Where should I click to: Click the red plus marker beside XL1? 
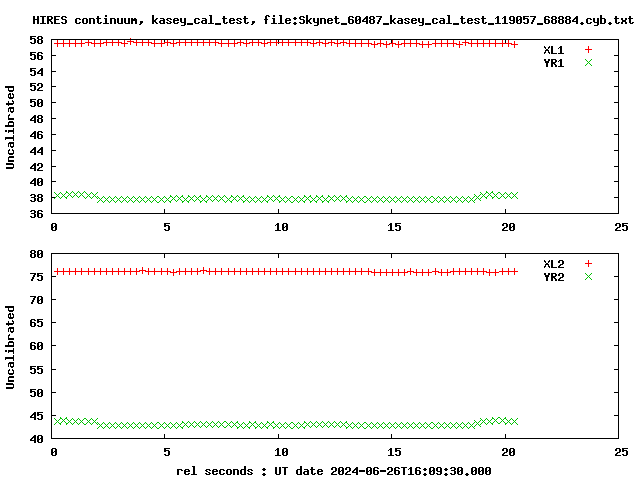[x=588, y=50]
